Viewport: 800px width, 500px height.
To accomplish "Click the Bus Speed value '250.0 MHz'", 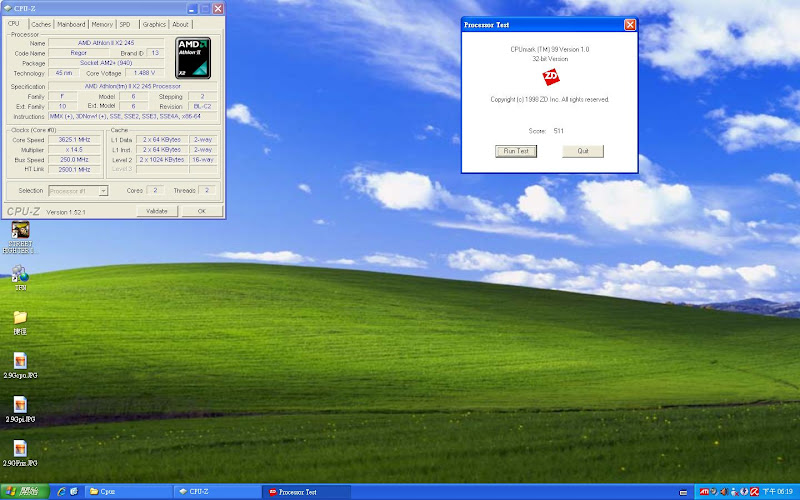I will [74, 160].
